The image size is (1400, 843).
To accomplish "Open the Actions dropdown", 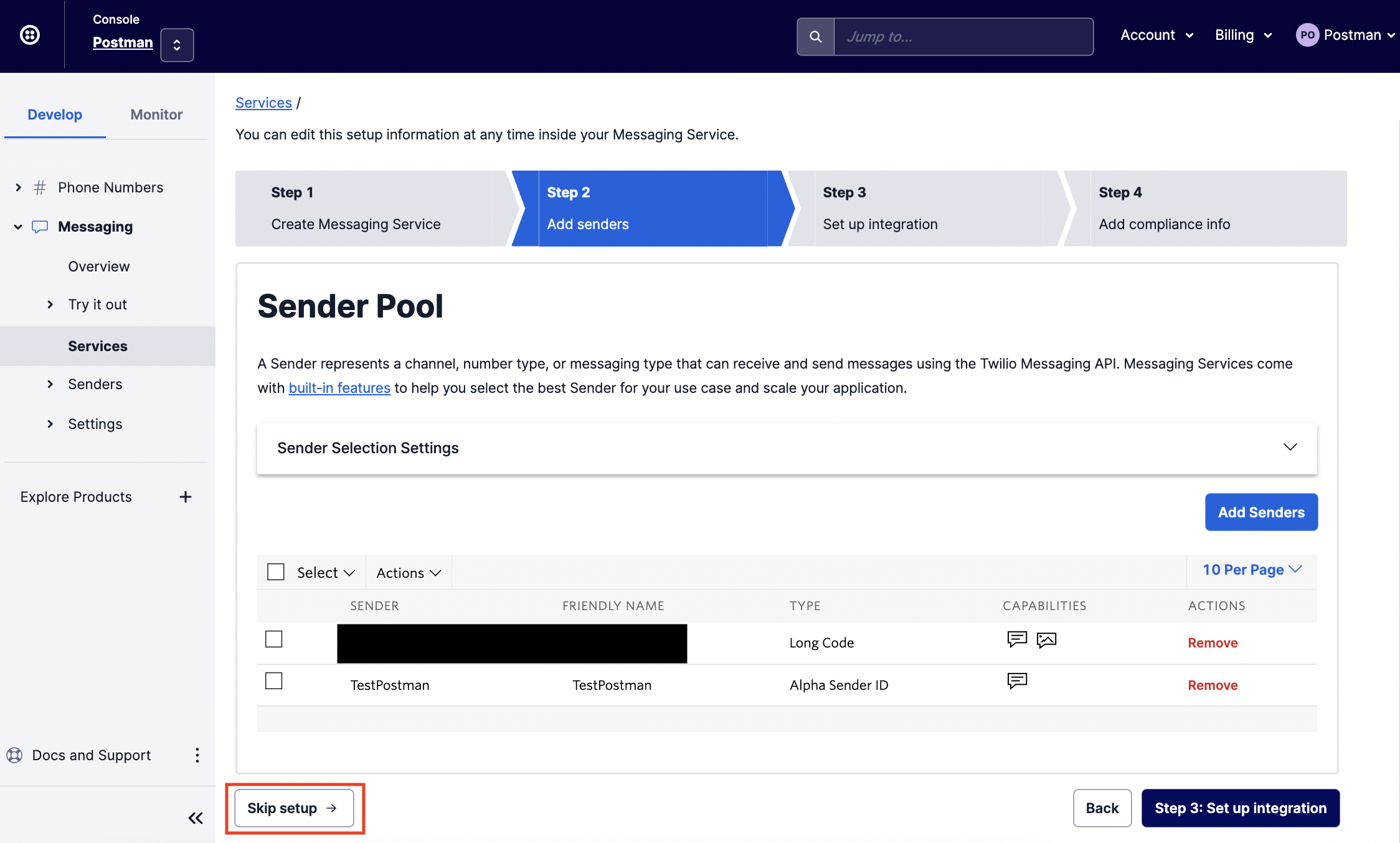I will [409, 573].
